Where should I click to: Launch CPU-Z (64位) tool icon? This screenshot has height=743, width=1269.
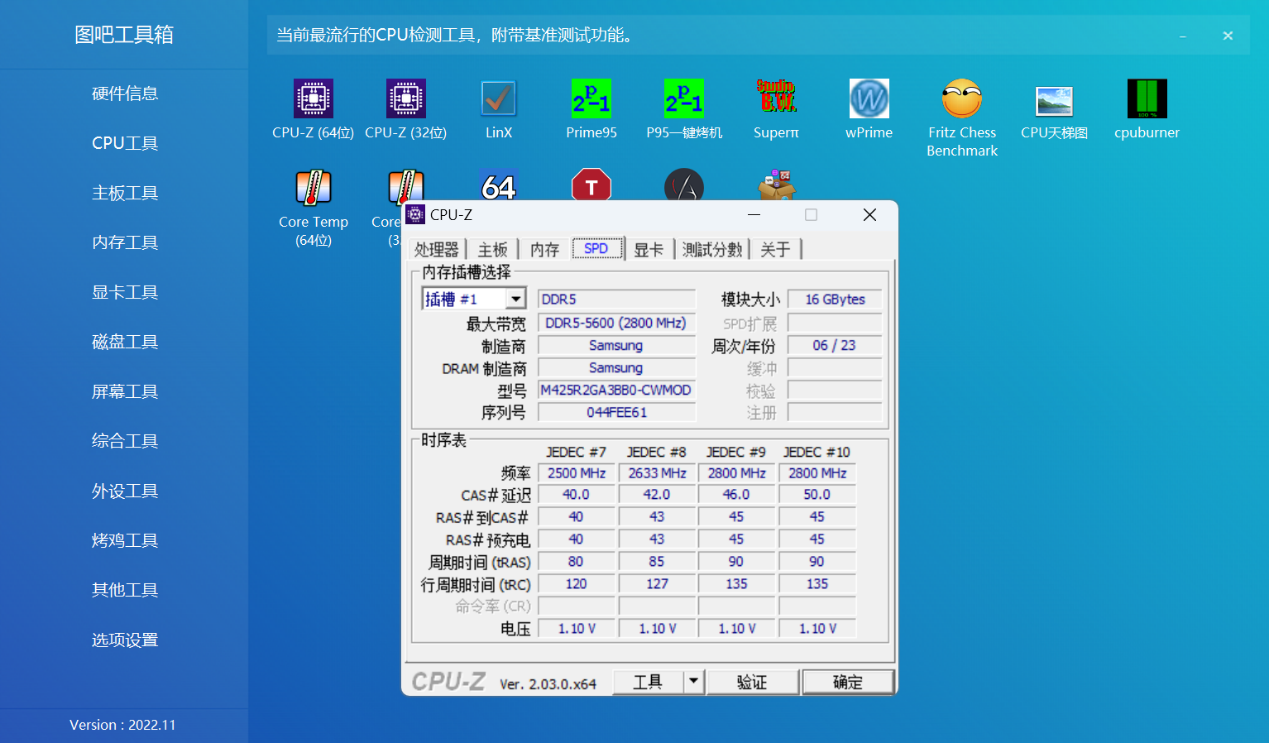pyautogui.click(x=313, y=99)
